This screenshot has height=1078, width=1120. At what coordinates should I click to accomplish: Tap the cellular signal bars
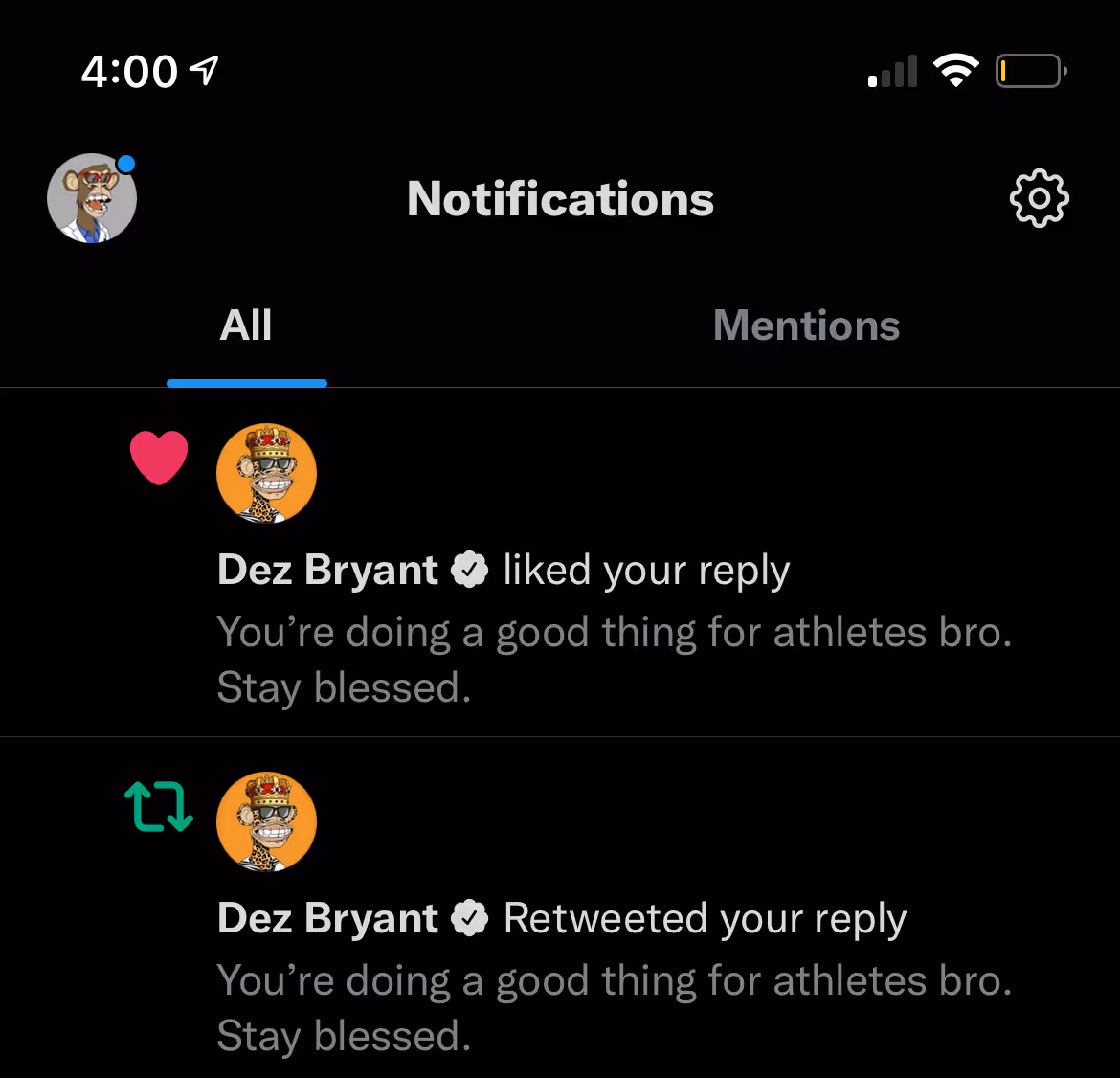click(892, 72)
